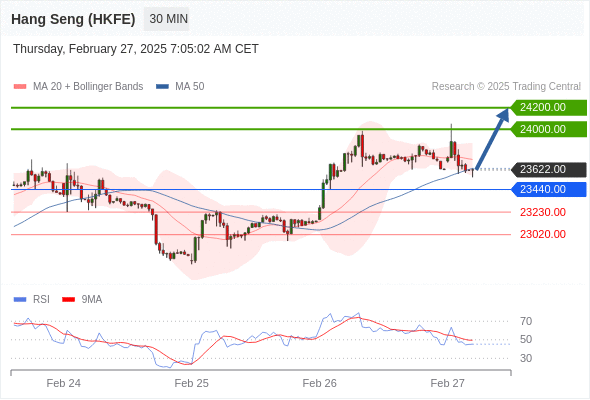Click the MA 20 + Bollinger Bands legend label
The height and width of the screenshot is (400, 590).
click(x=88, y=87)
